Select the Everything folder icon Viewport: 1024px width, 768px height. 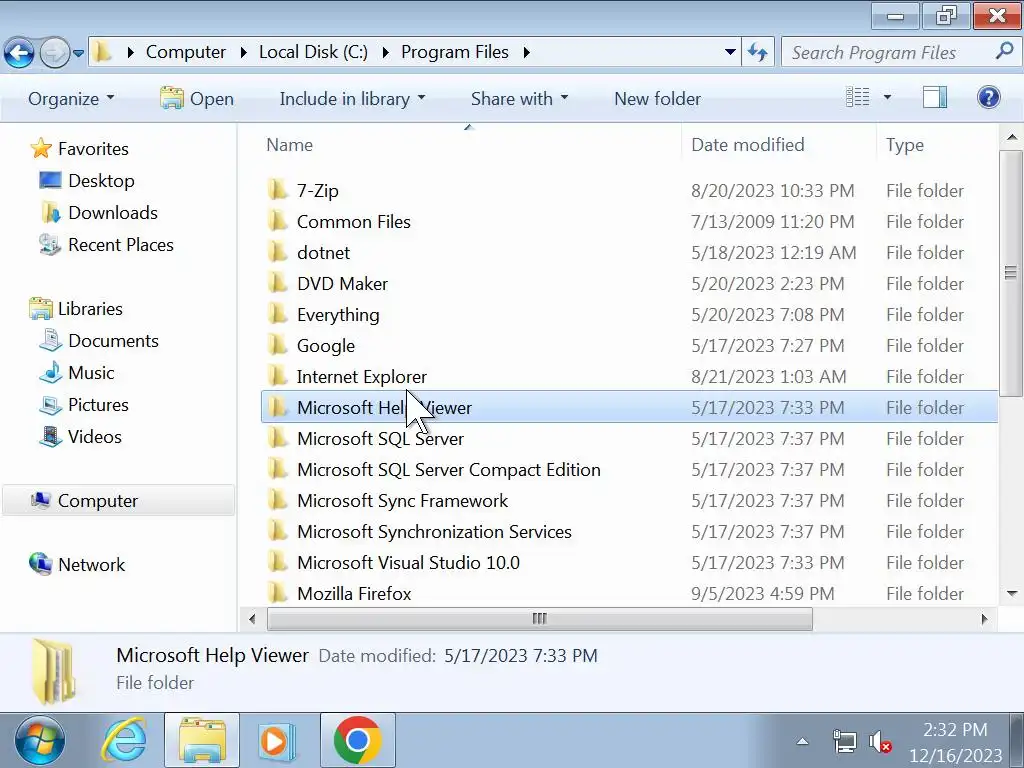(278, 314)
